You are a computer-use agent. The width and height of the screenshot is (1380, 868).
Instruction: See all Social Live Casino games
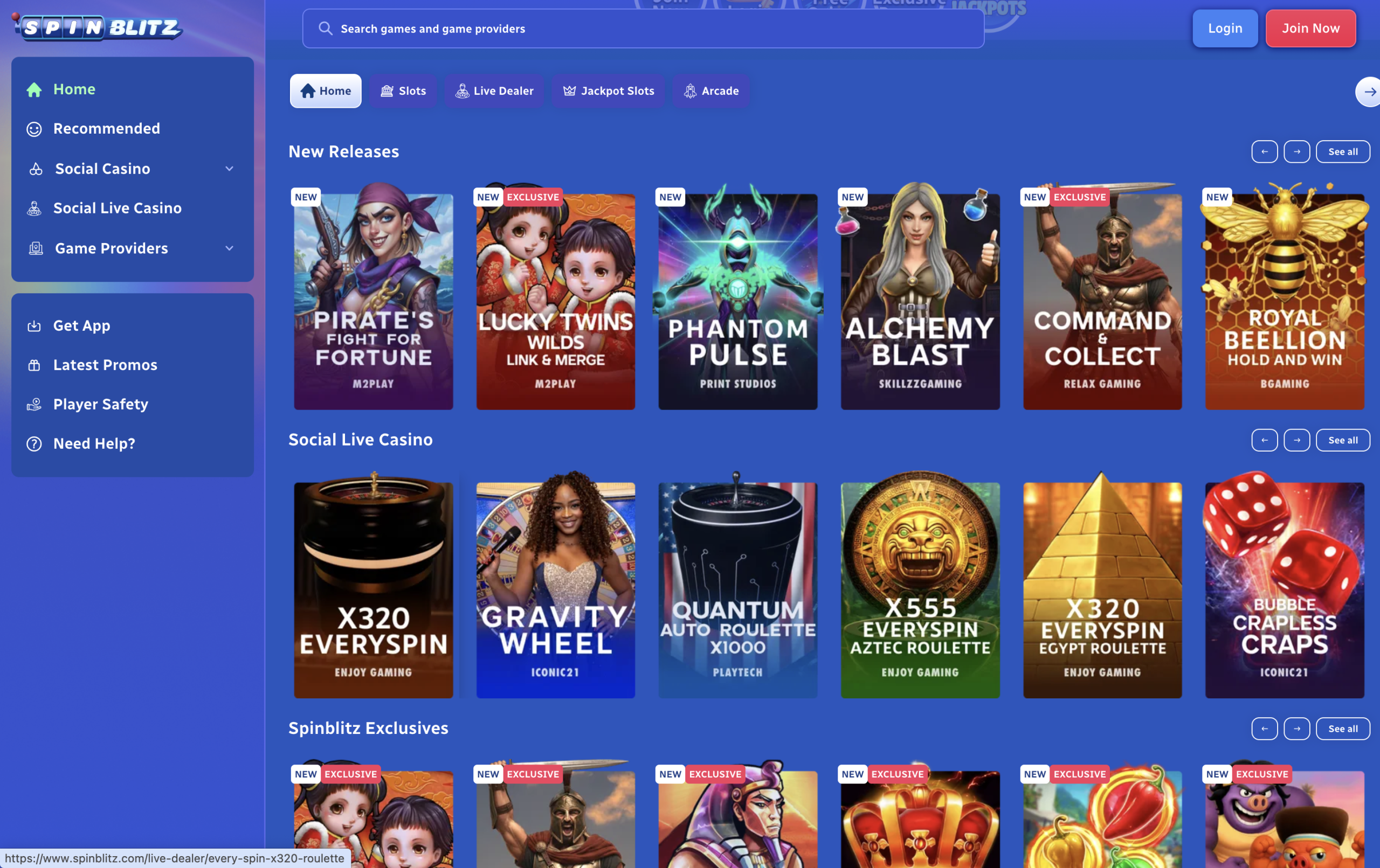(x=1342, y=440)
